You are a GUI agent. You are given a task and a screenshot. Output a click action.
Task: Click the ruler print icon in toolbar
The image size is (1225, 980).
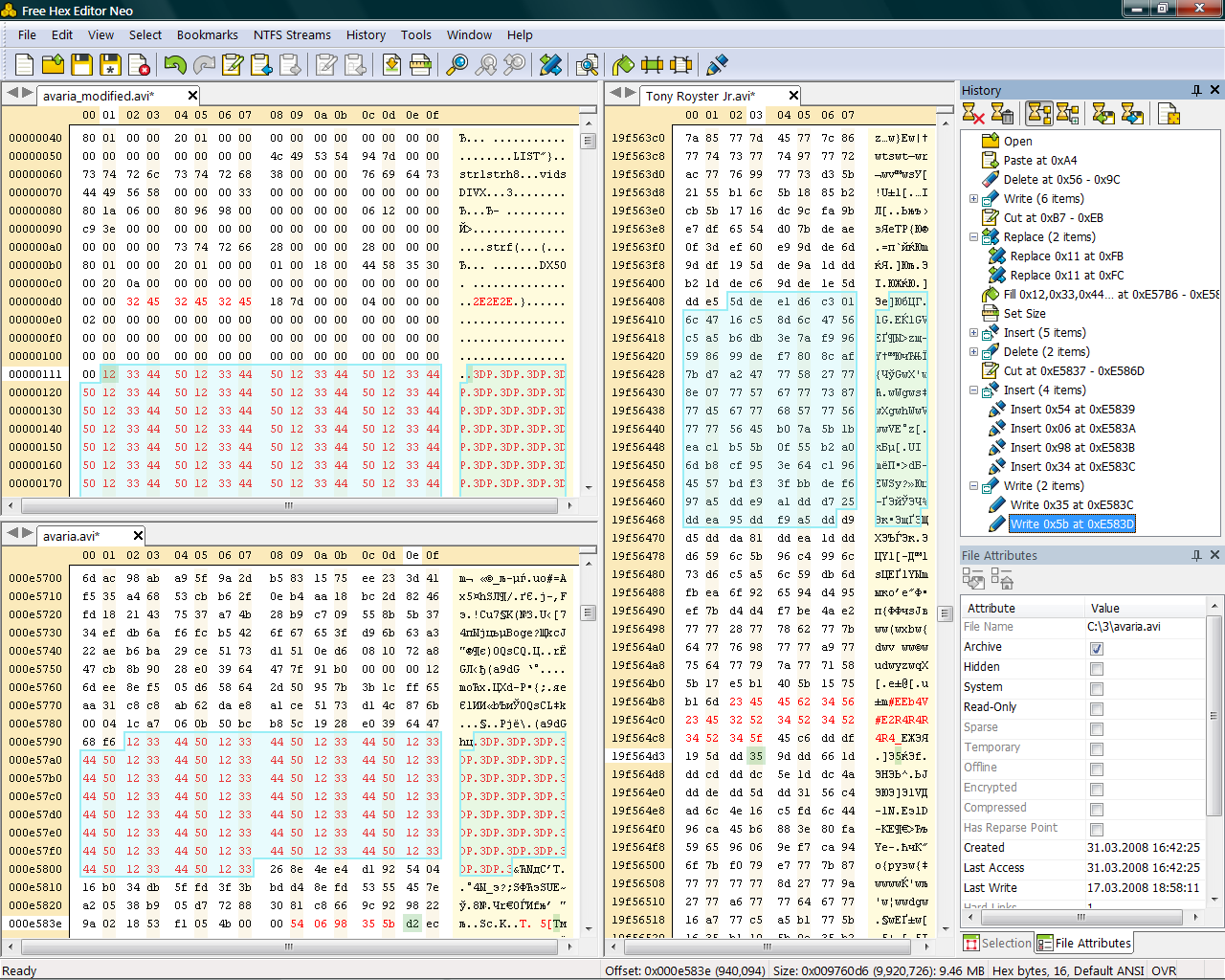coord(420,64)
